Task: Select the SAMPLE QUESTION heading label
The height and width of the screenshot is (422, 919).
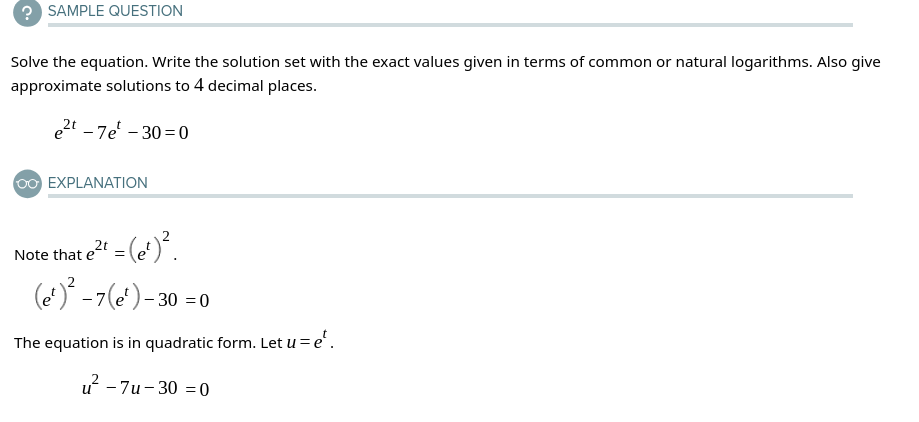Action: [115, 11]
